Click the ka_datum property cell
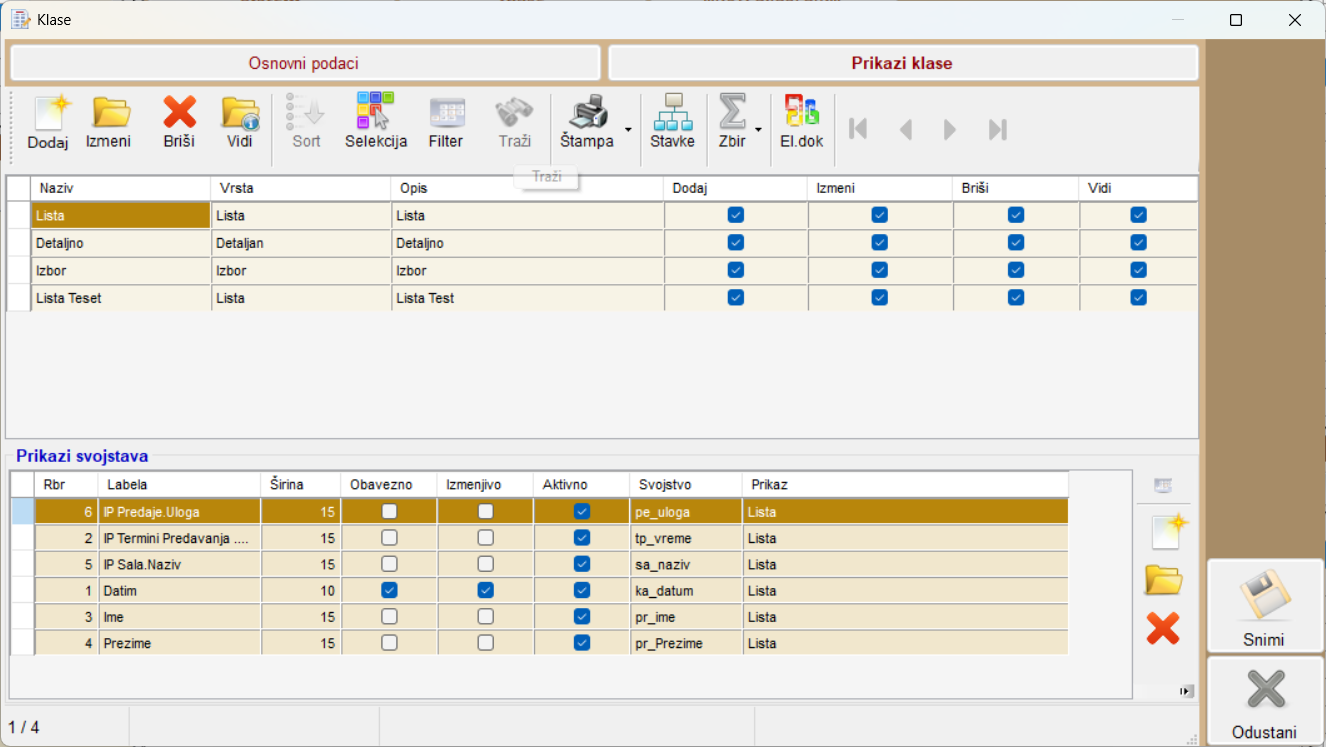This screenshot has height=747, width=1326. click(x=686, y=591)
